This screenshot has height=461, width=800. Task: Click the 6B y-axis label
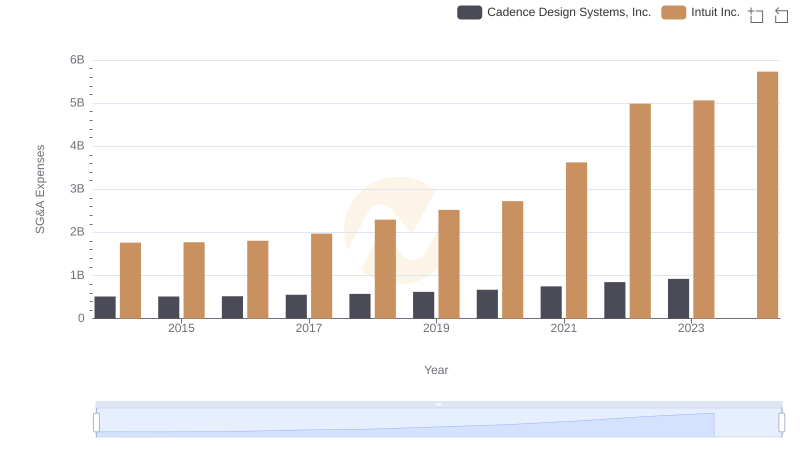point(77,60)
